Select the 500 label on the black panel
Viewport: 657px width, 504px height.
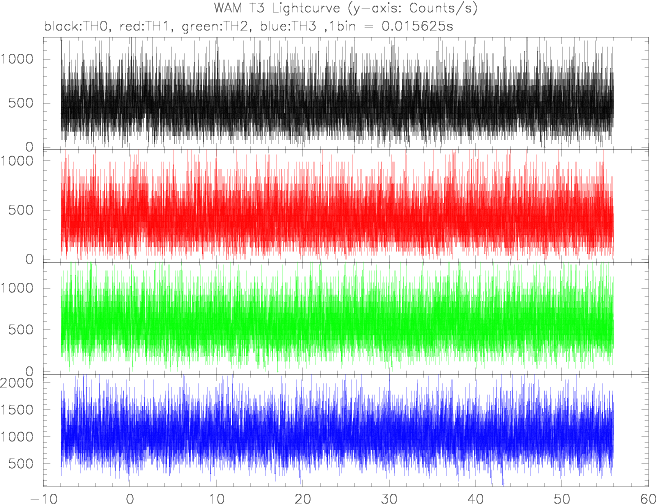(x=21, y=103)
